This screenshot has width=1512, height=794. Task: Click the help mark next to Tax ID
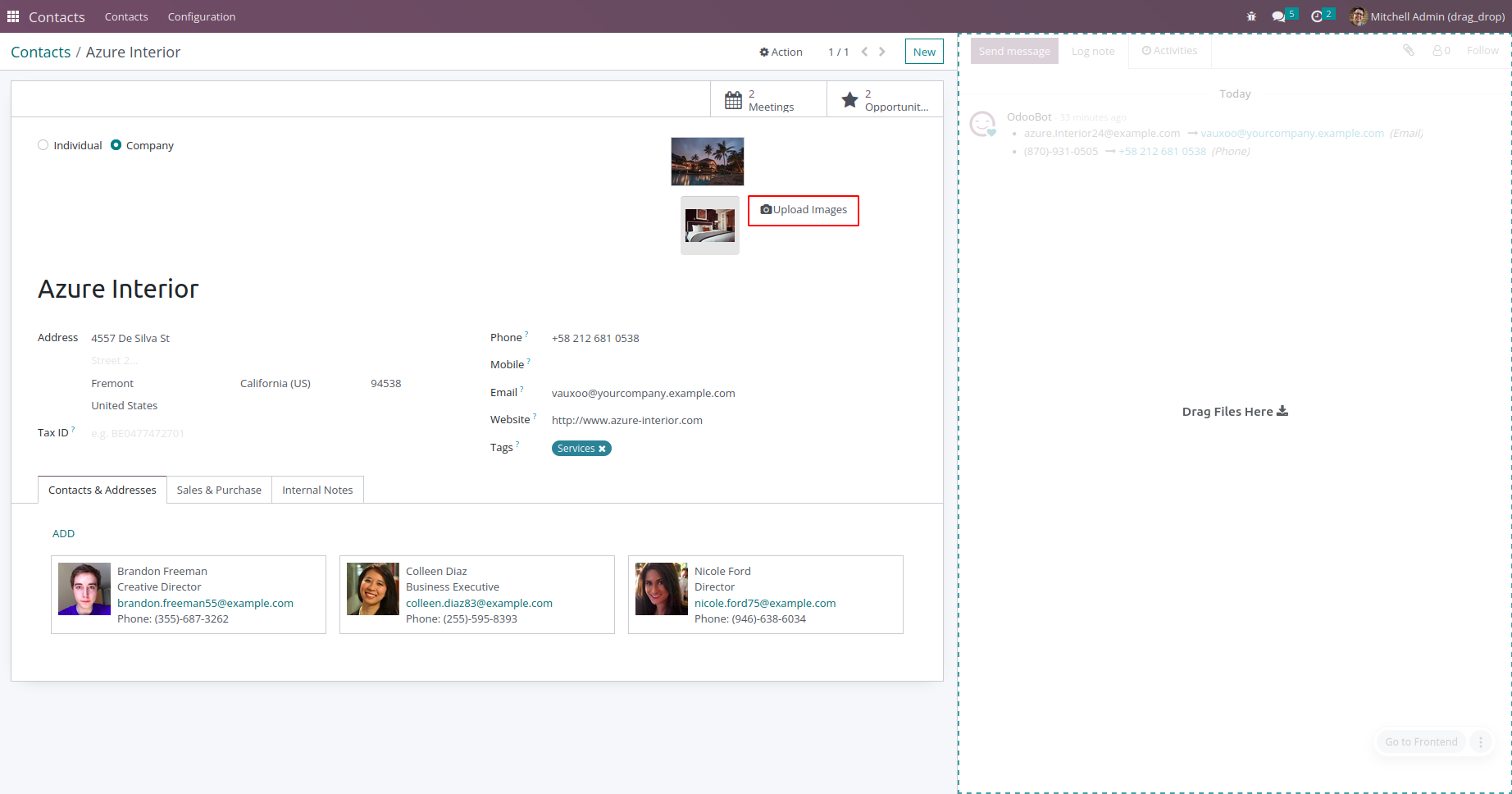73,430
